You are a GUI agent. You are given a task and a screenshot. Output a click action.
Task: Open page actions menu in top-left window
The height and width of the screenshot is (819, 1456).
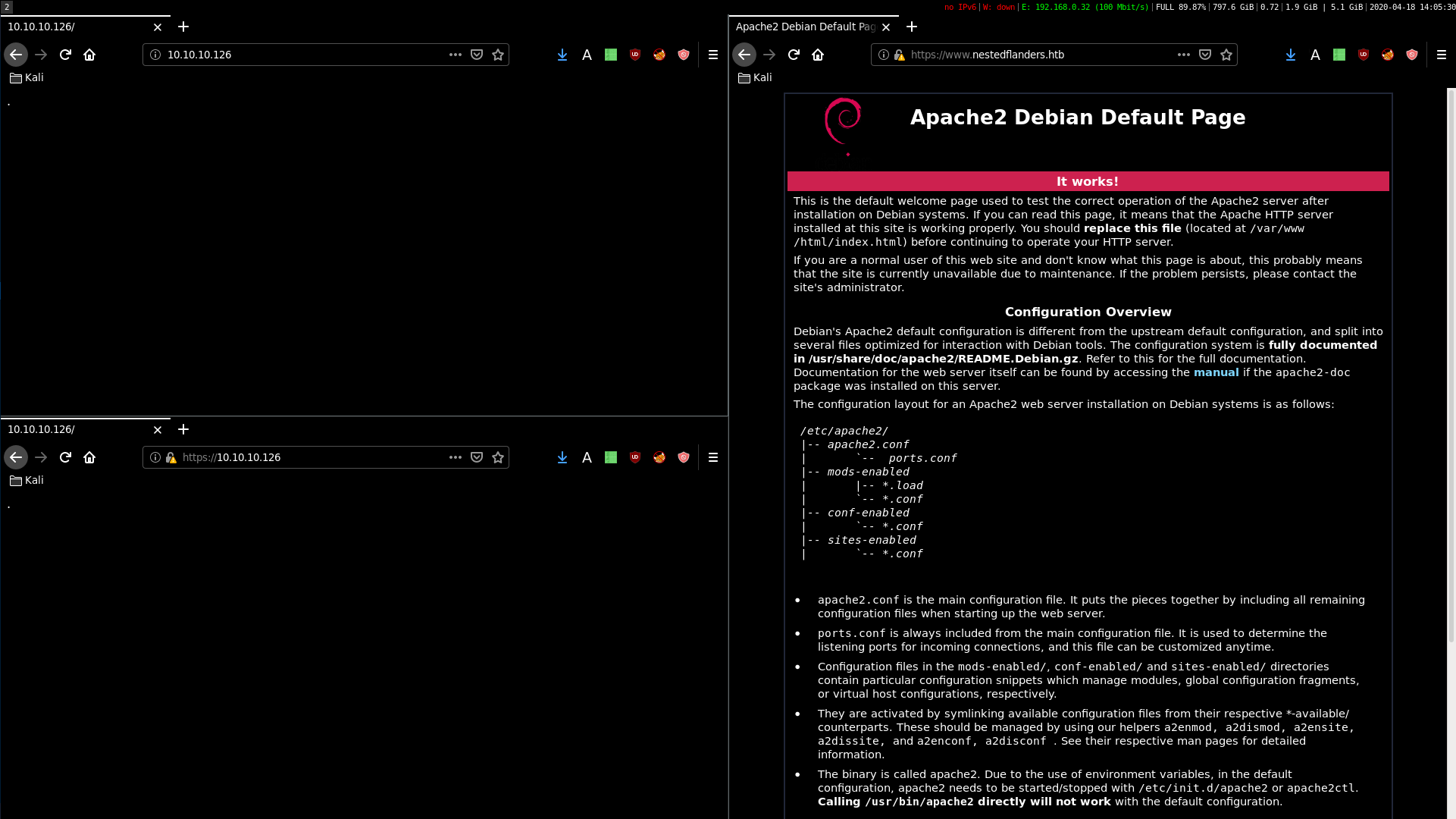click(x=456, y=55)
